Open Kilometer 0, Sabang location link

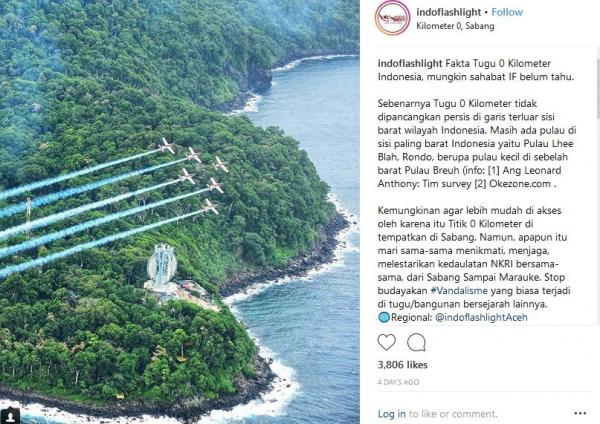tap(455, 26)
